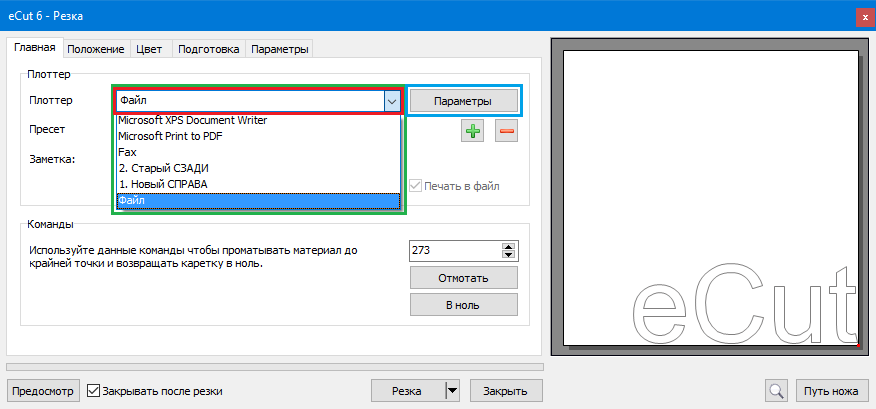Viewport: 876px width, 409px height.
Task: Open the magnifier zoom tool
Action: (776, 391)
